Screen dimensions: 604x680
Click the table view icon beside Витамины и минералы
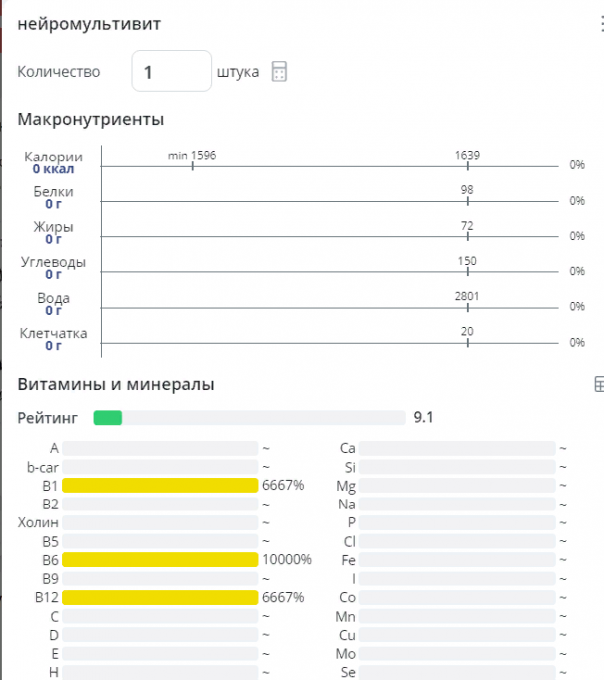[598, 384]
